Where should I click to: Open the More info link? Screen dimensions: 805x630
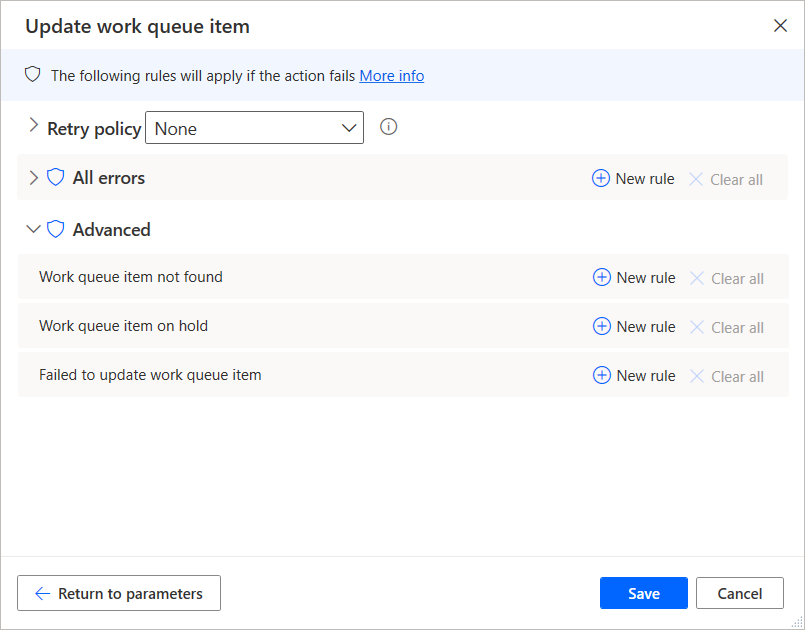point(392,76)
